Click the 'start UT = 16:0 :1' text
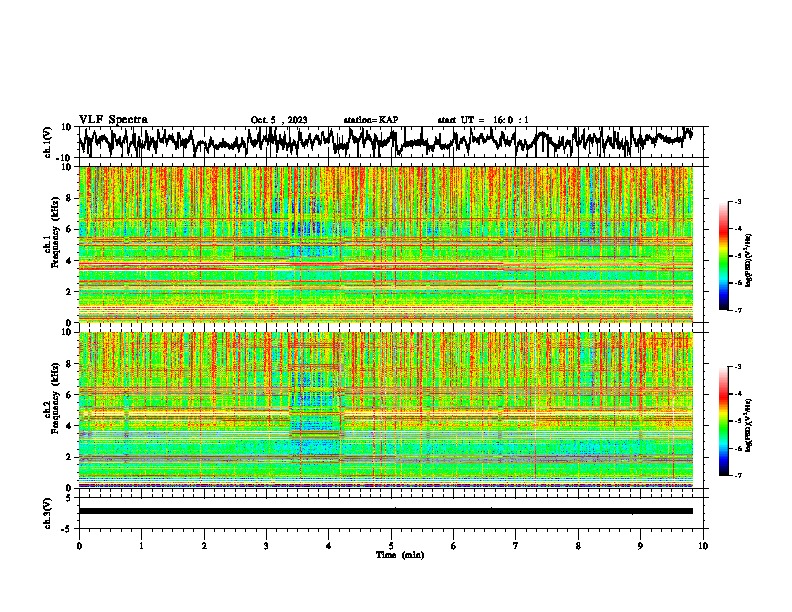The height and width of the screenshot is (612, 792). pyautogui.click(x=483, y=120)
